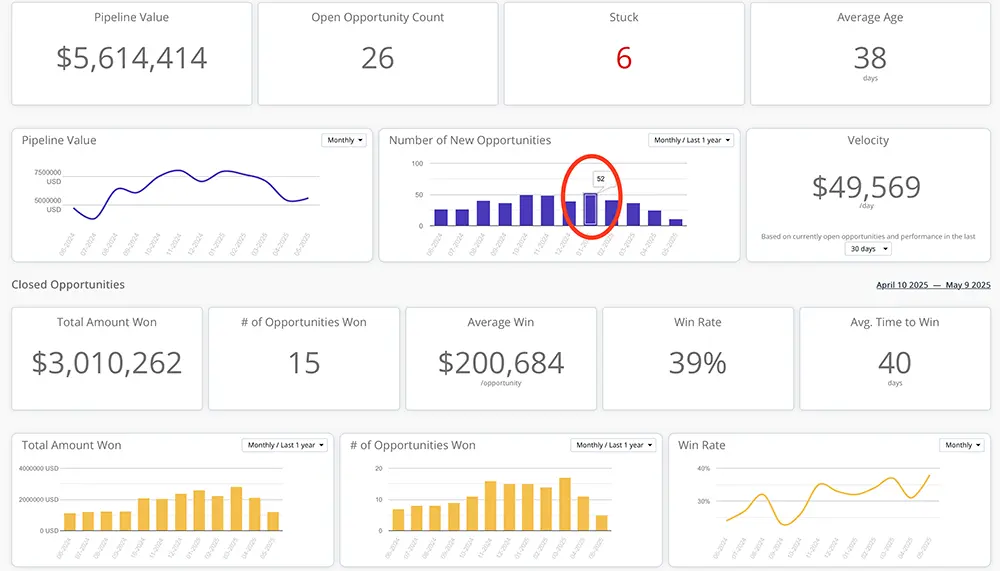Open the 39% Win Rate metric

(698, 362)
